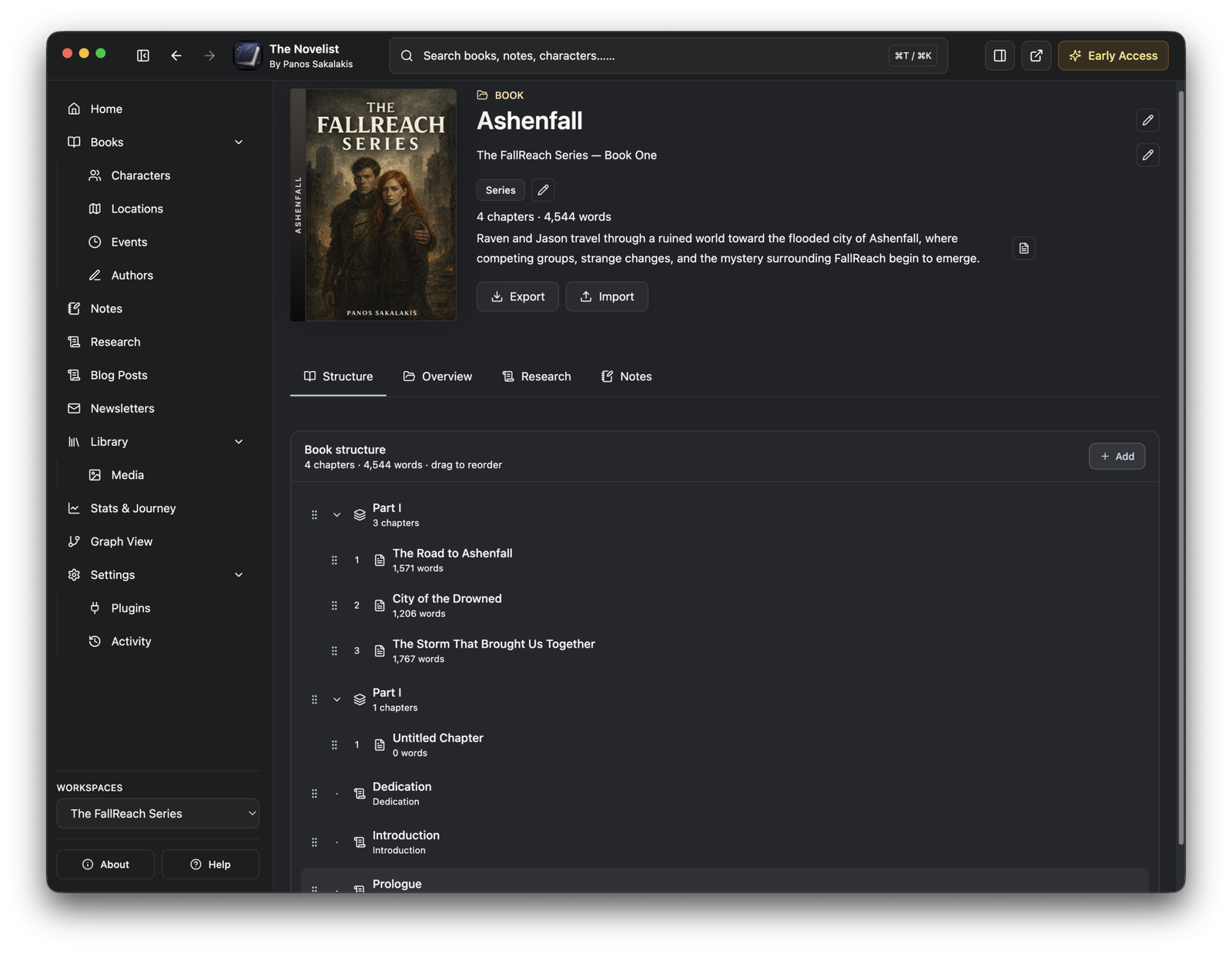This screenshot has height=954, width=1232.
Task: Toggle the left sidebar panel icon
Action: [143, 55]
